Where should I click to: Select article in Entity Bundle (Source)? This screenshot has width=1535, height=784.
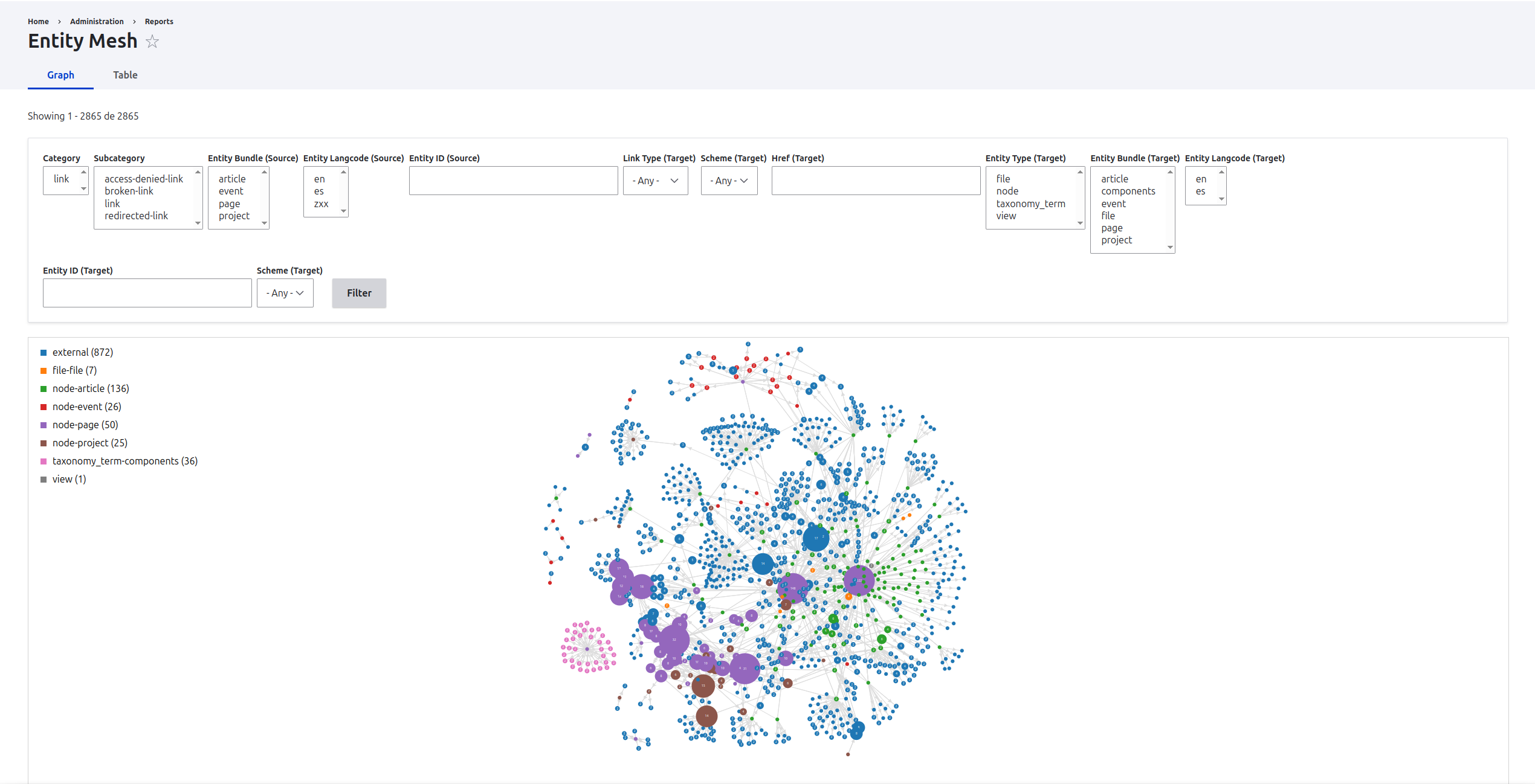pos(232,179)
